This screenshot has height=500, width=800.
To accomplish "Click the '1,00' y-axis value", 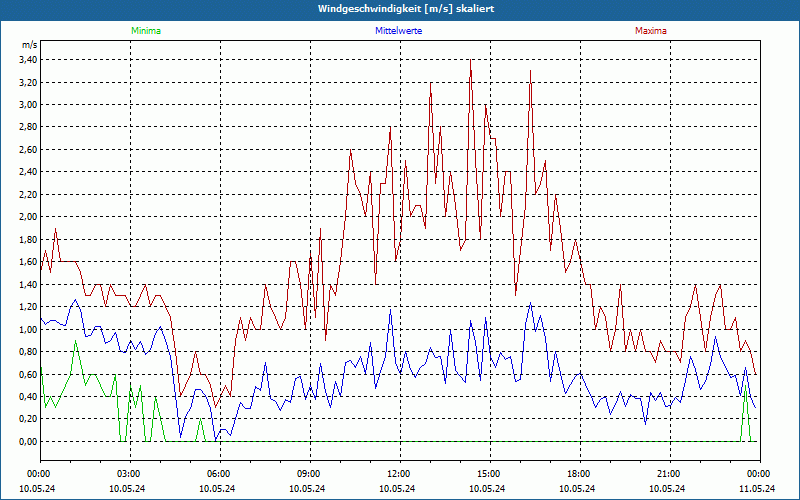I will (x=29, y=329).
